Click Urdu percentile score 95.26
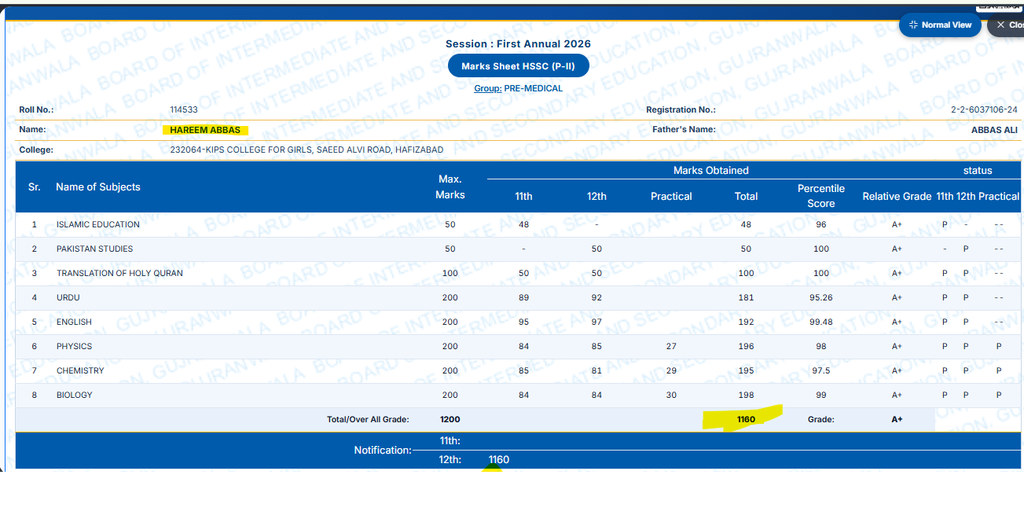This screenshot has width=1024, height=505. tap(821, 298)
